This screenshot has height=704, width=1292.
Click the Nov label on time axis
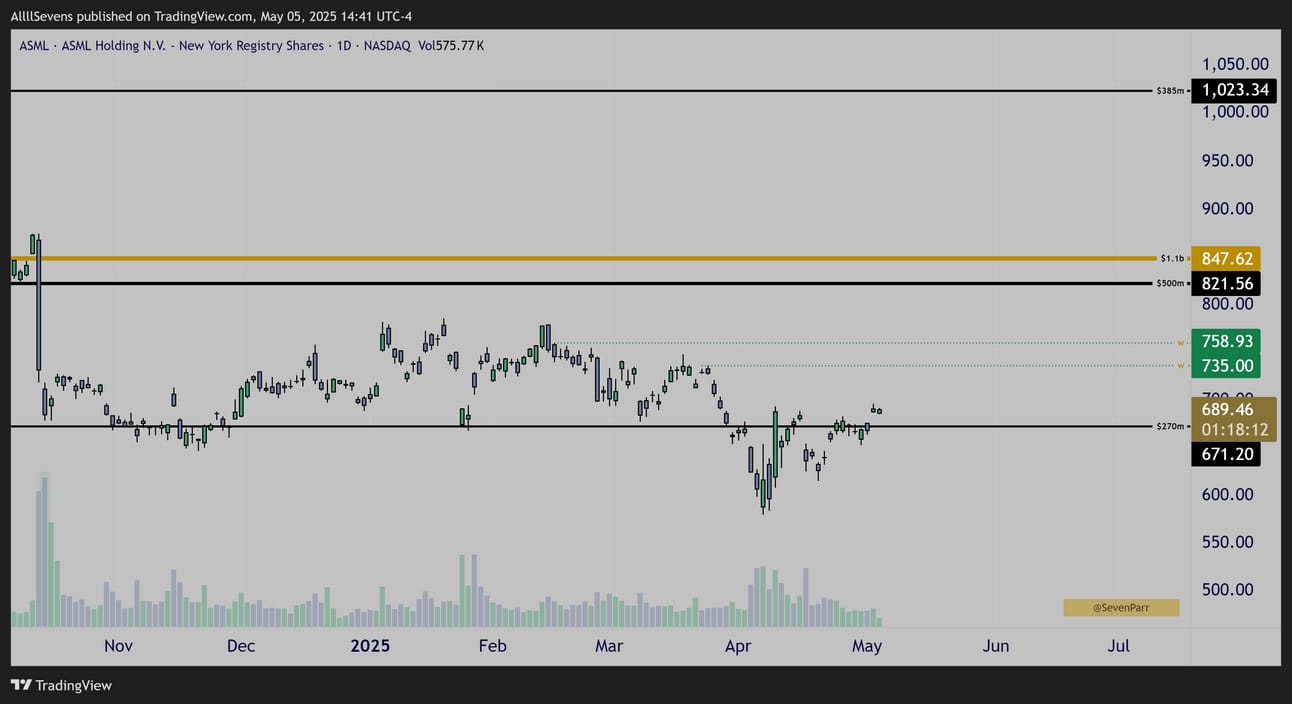(x=118, y=646)
